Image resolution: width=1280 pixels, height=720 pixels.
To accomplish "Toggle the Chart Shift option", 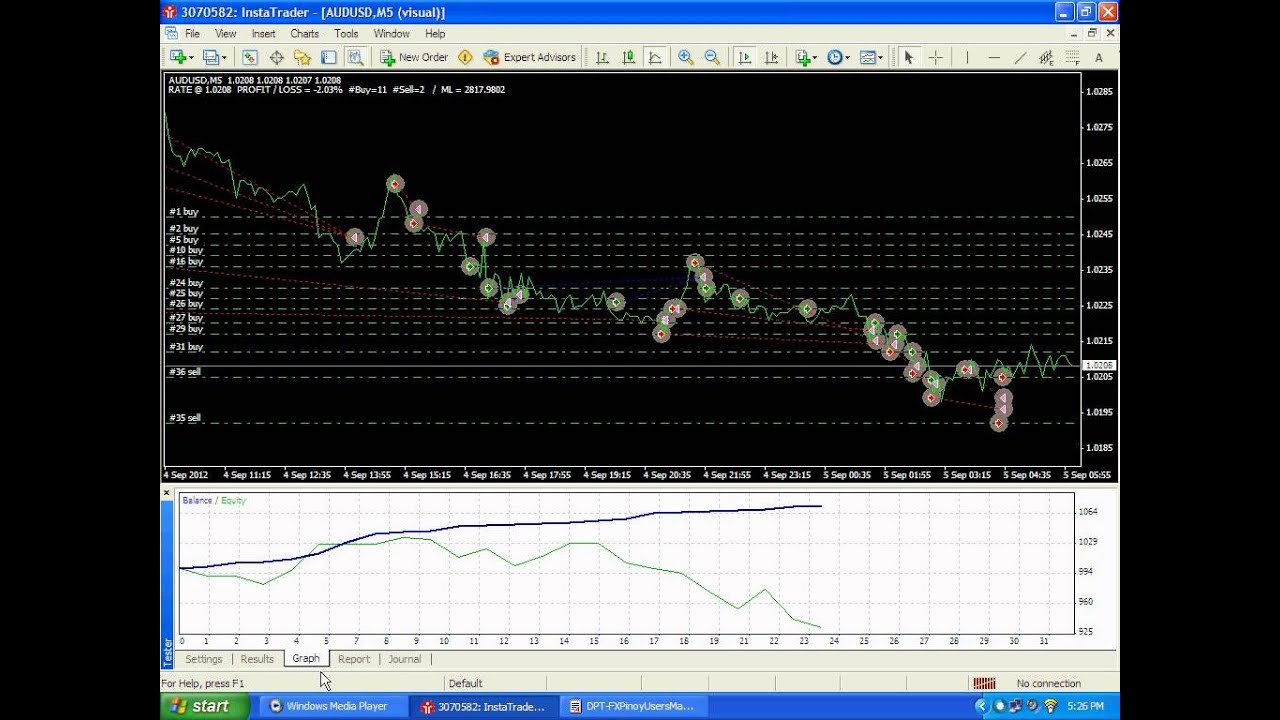I will coord(771,58).
